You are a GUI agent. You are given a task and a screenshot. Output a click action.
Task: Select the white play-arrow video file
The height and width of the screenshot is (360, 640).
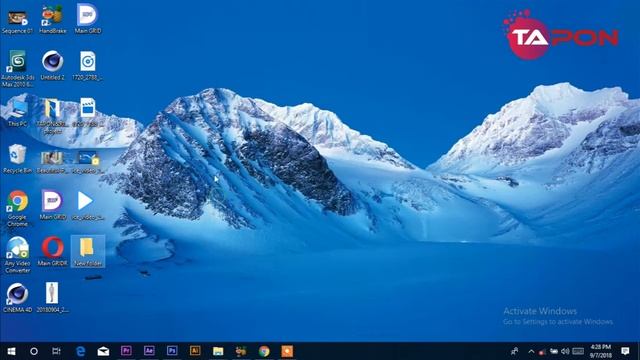coord(87,206)
